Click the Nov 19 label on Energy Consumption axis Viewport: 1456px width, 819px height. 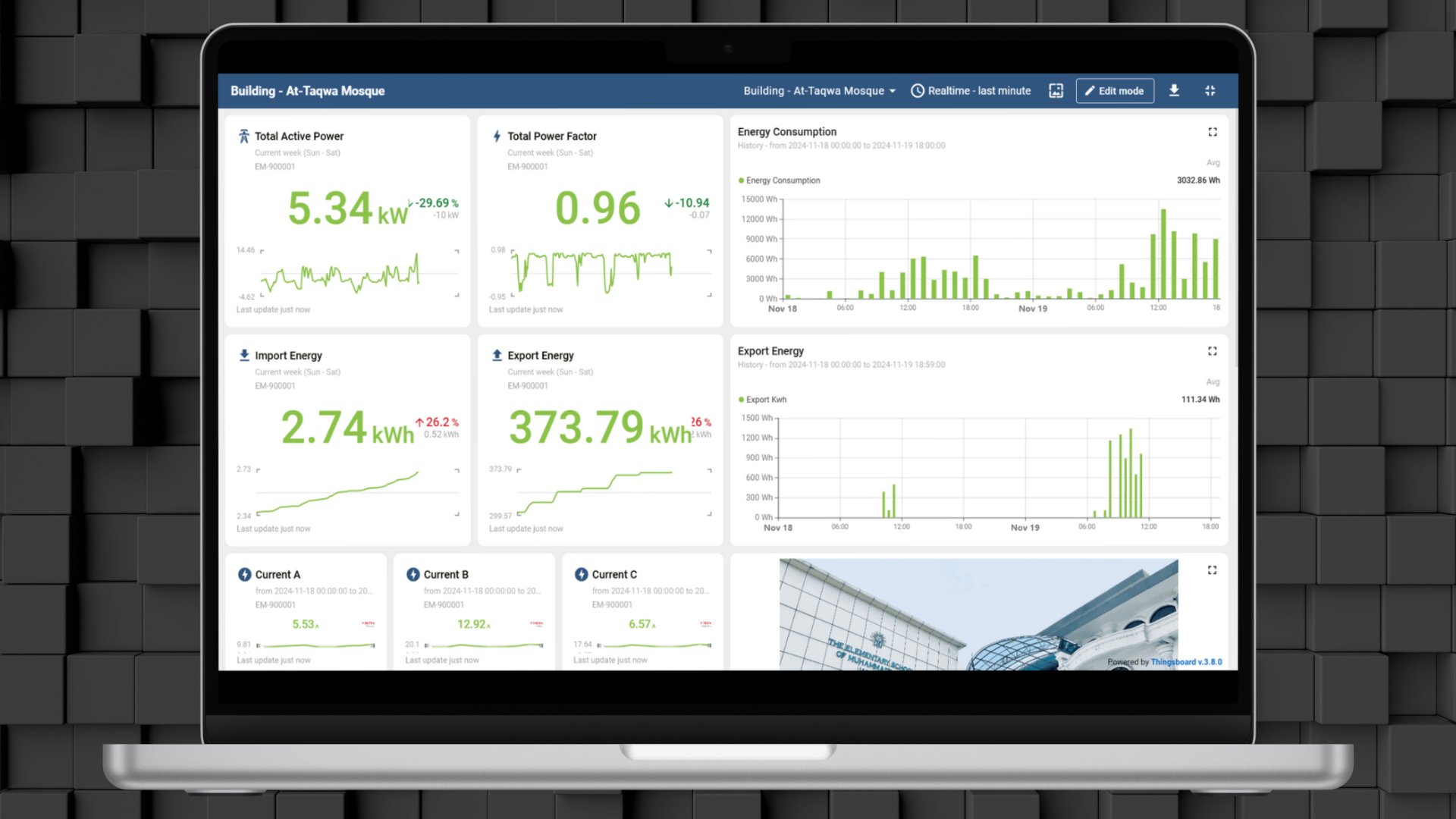(x=1033, y=309)
